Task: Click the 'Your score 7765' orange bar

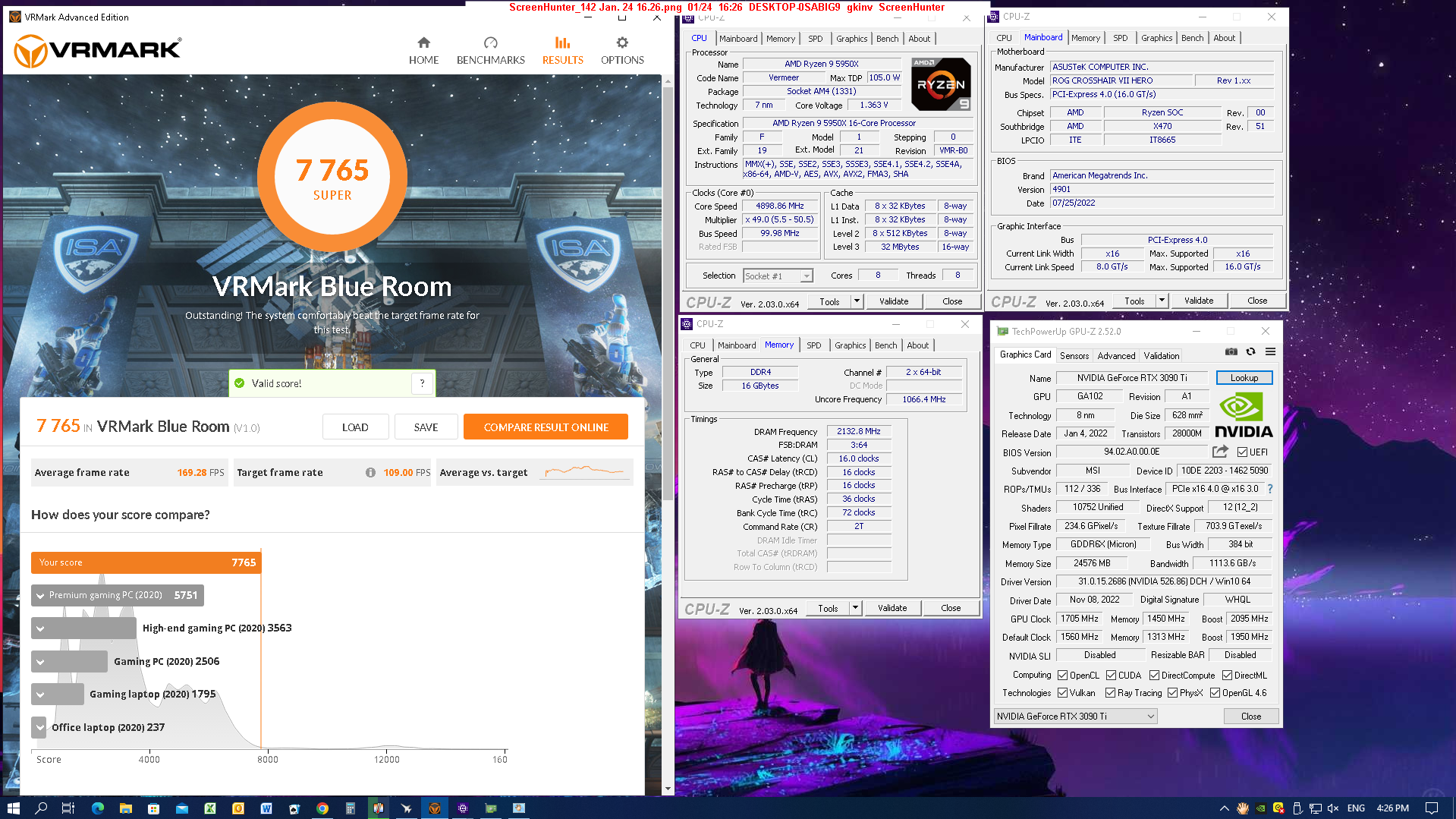Action: (x=146, y=562)
